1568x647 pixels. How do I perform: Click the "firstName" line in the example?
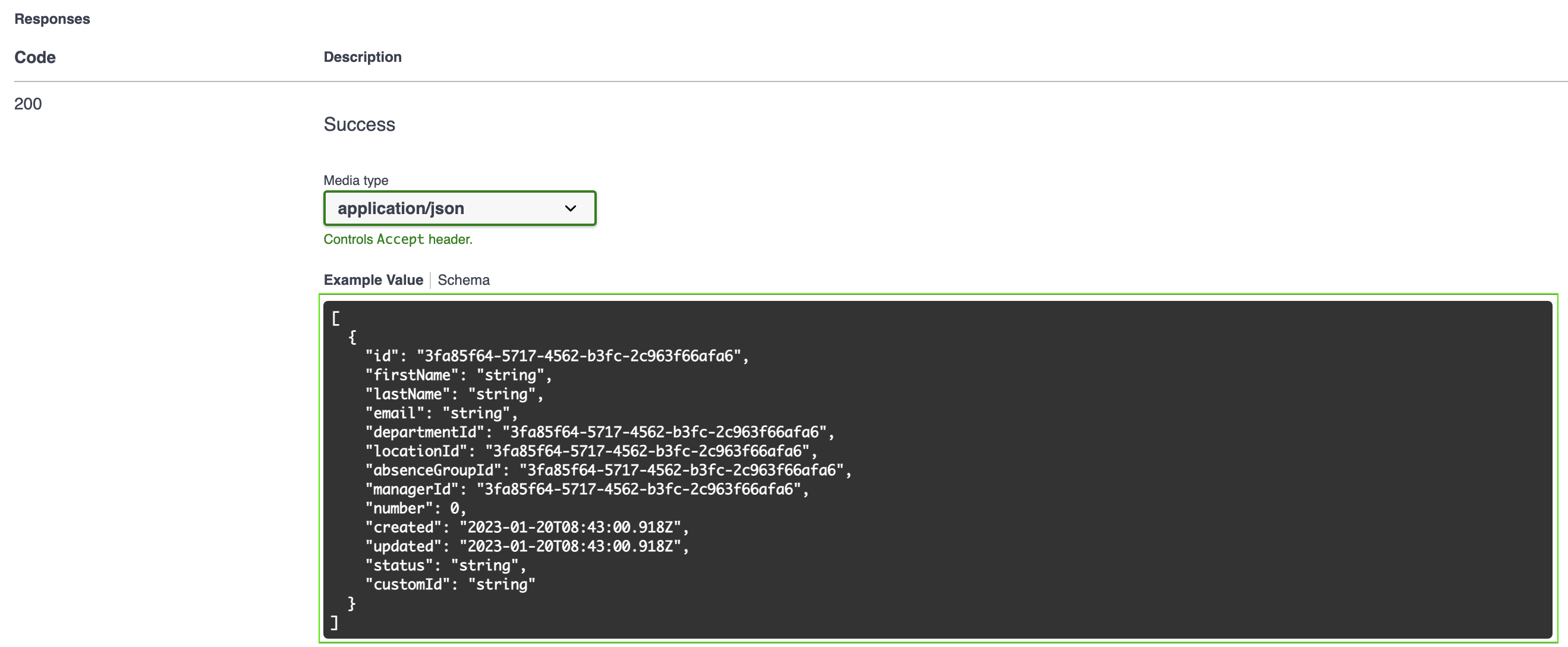(458, 375)
